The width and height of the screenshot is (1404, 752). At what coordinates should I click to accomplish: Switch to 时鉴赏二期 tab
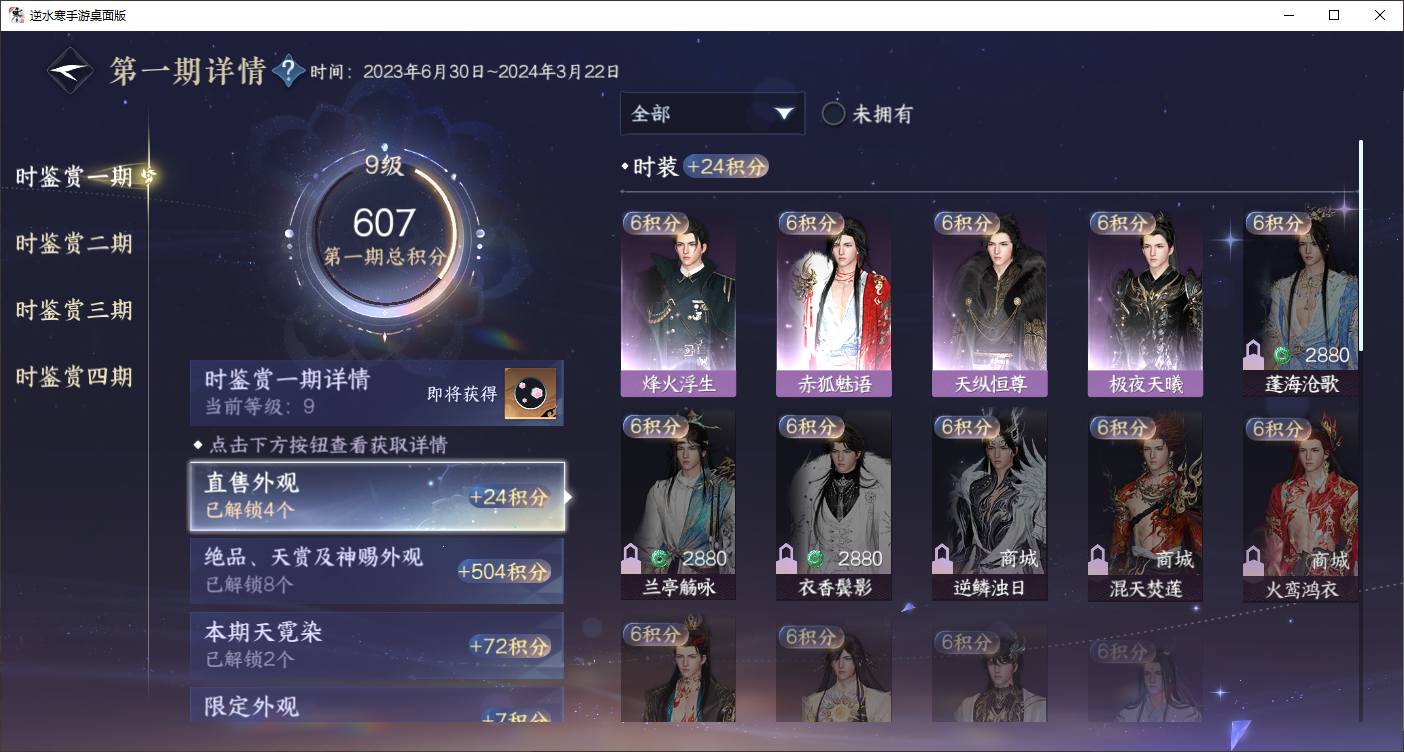click(74, 244)
